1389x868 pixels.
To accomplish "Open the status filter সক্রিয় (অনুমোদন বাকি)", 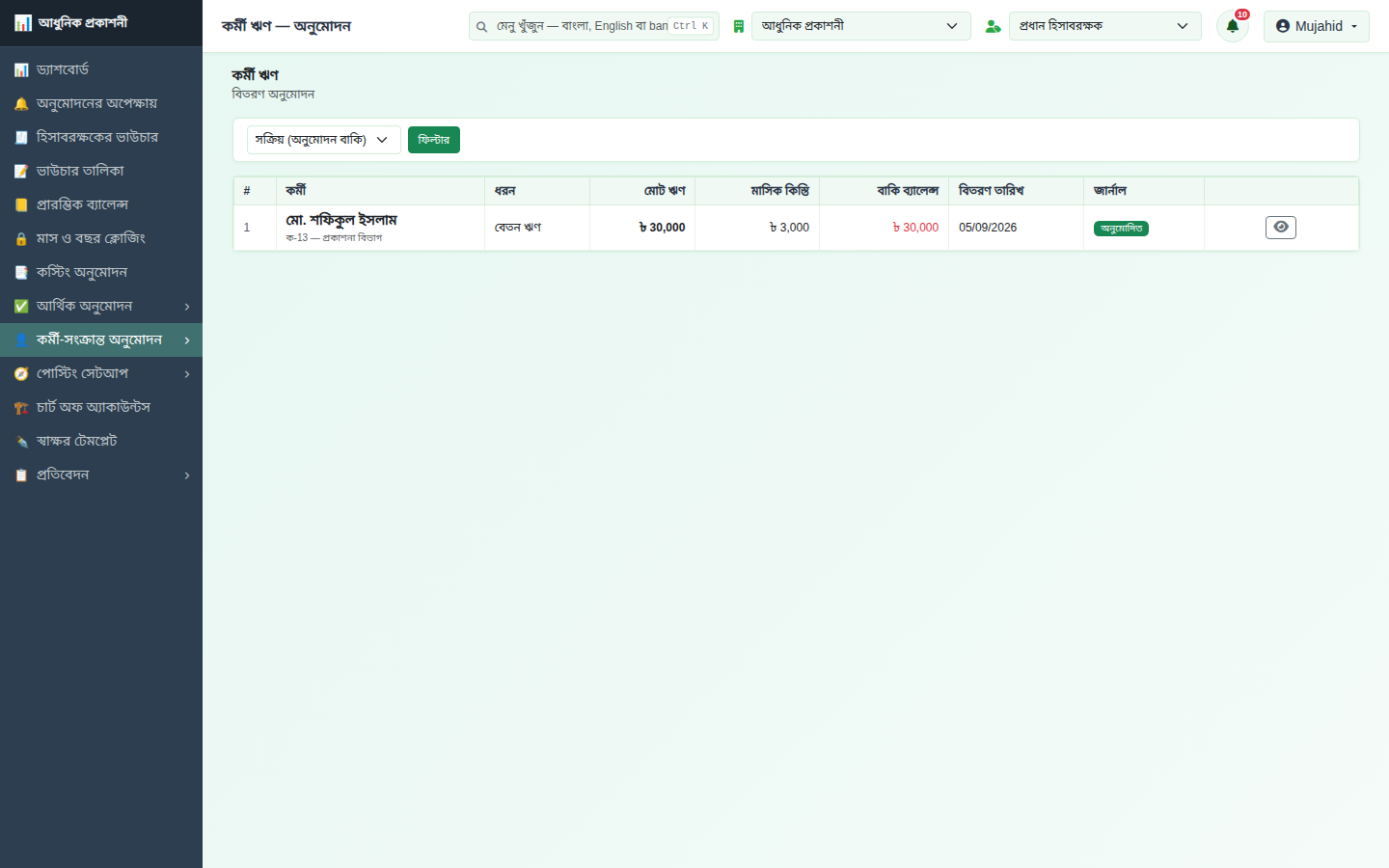I will (x=323, y=140).
